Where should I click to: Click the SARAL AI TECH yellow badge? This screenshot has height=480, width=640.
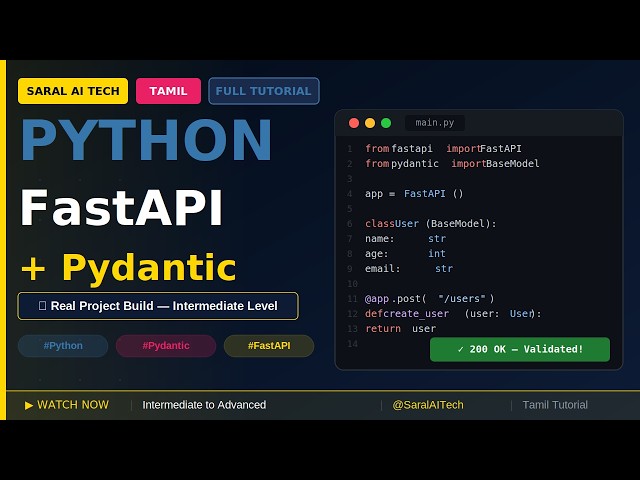pyautogui.click(x=73, y=91)
